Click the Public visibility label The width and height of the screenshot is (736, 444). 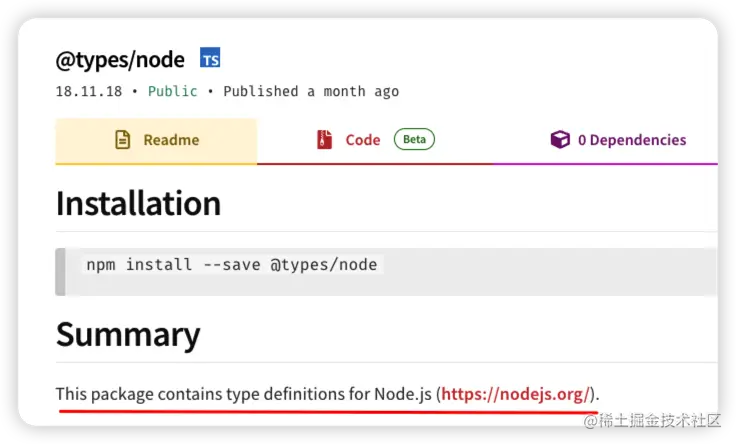coord(173,91)
